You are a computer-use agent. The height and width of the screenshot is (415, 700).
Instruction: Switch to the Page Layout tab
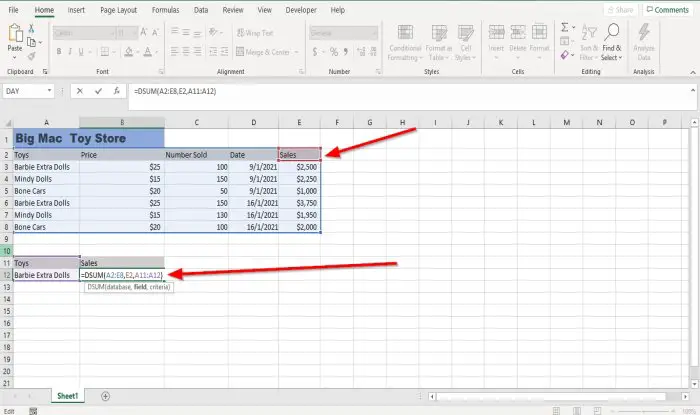tap(118, 10)
